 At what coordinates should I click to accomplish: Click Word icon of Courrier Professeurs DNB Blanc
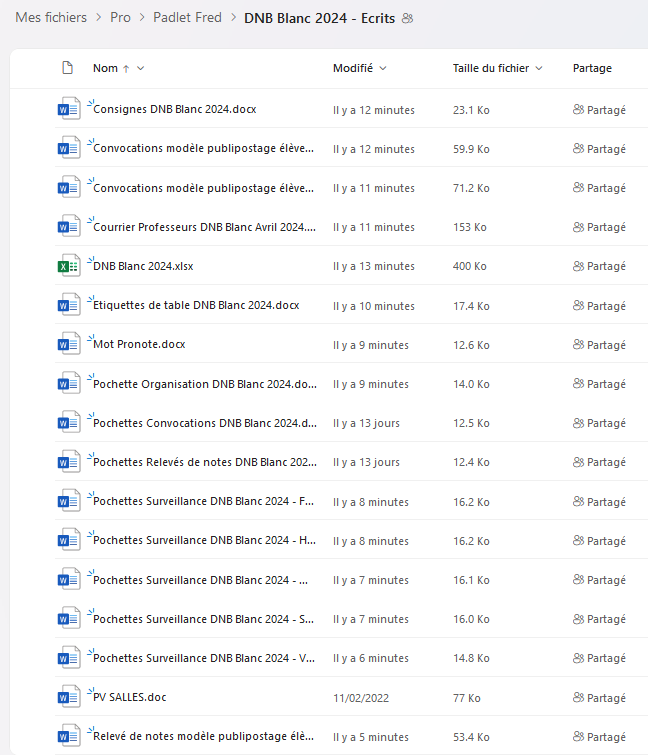[x=68, y=226]
